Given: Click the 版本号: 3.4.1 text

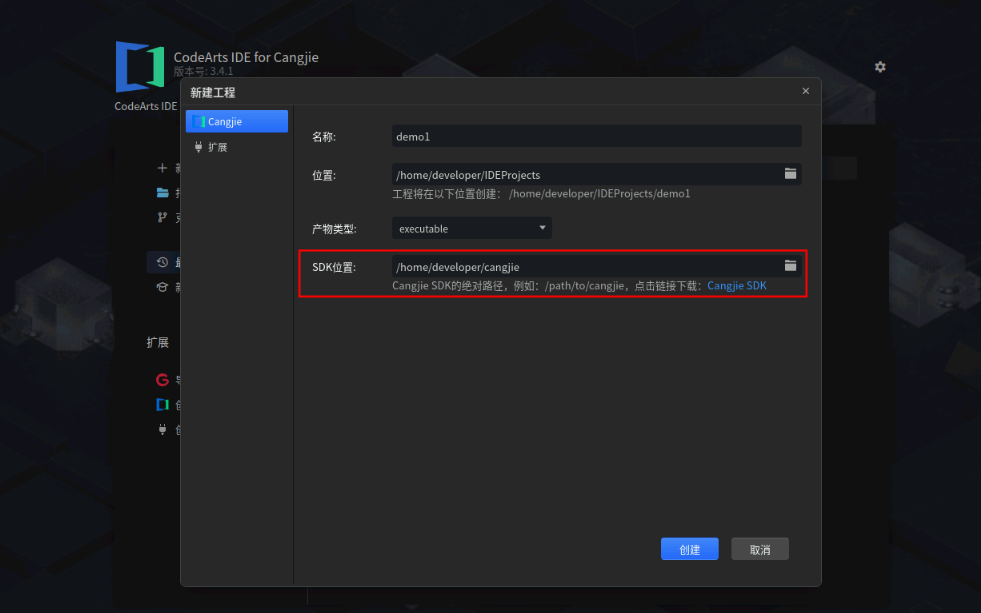Looking at the screenshot, I should point(203,71).
